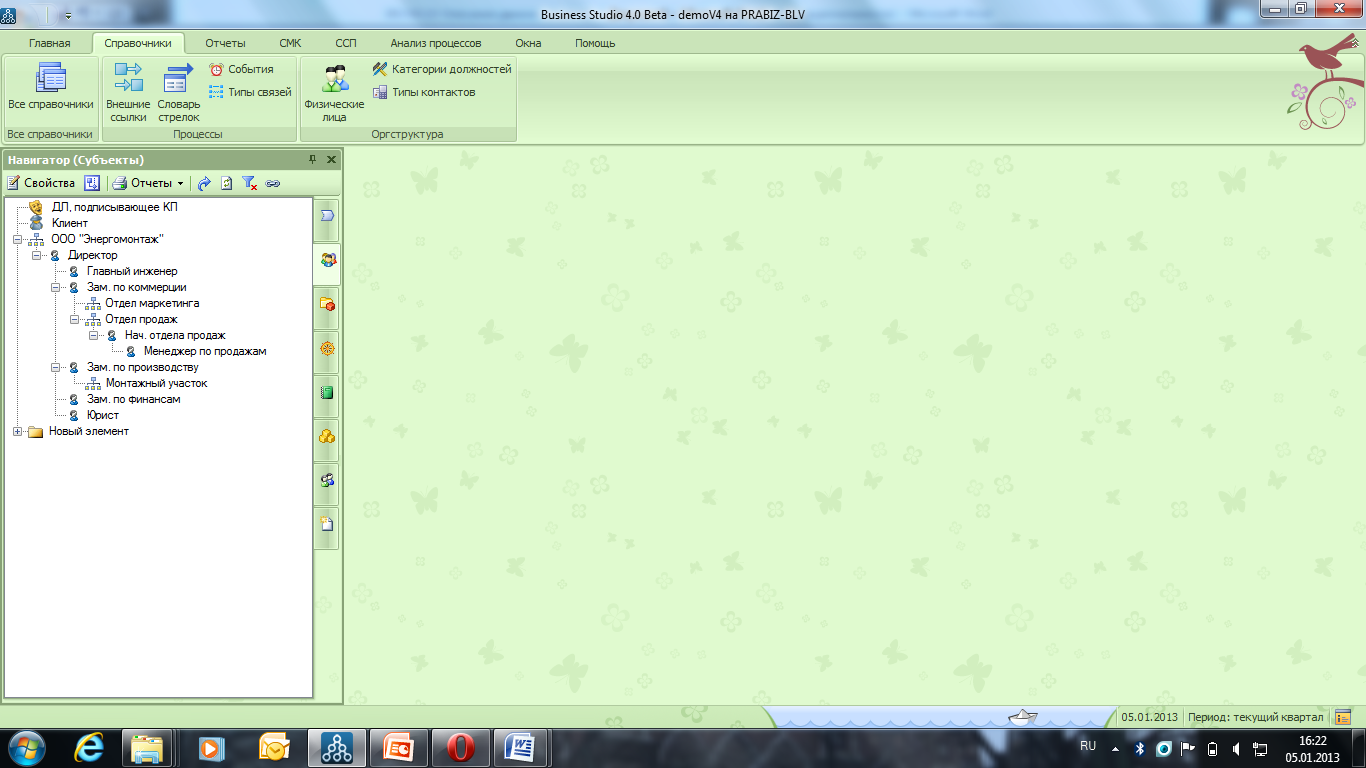
Task: Collapse the ООО "Энергомонтаж" tree node
Action: (17, 240)
